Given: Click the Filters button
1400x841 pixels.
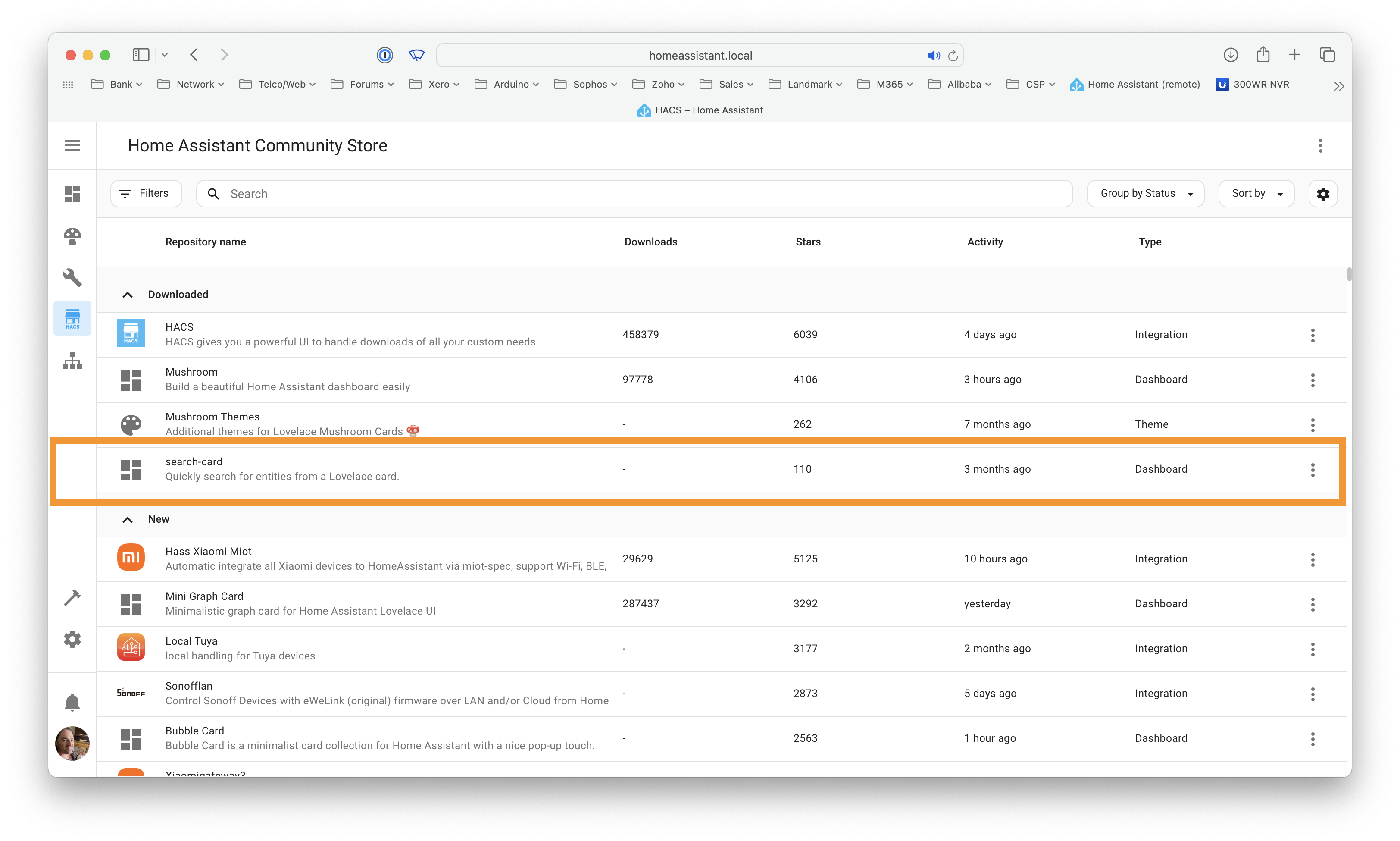Looking at the screenshot, I should click(146, 194).
